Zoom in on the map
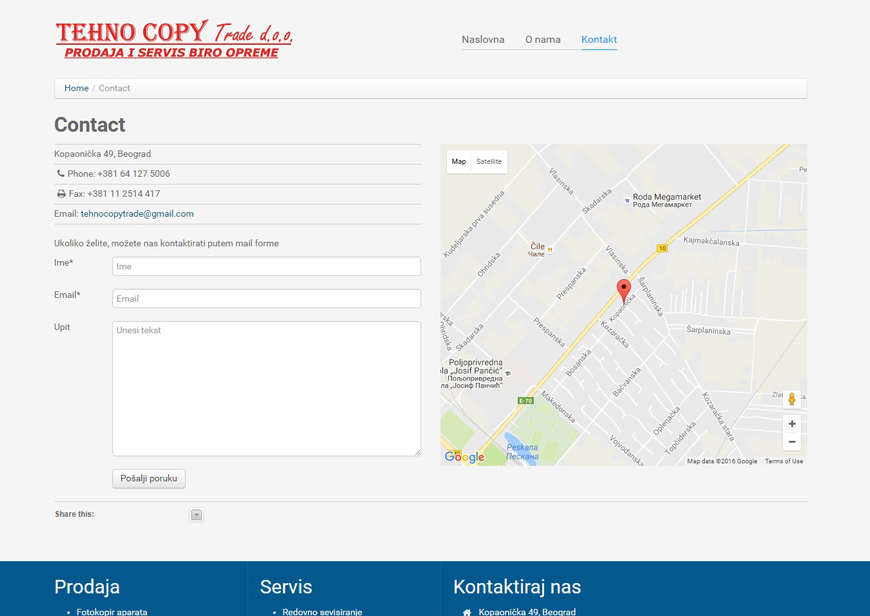870x616 pixels. click(x=792, y=424)
